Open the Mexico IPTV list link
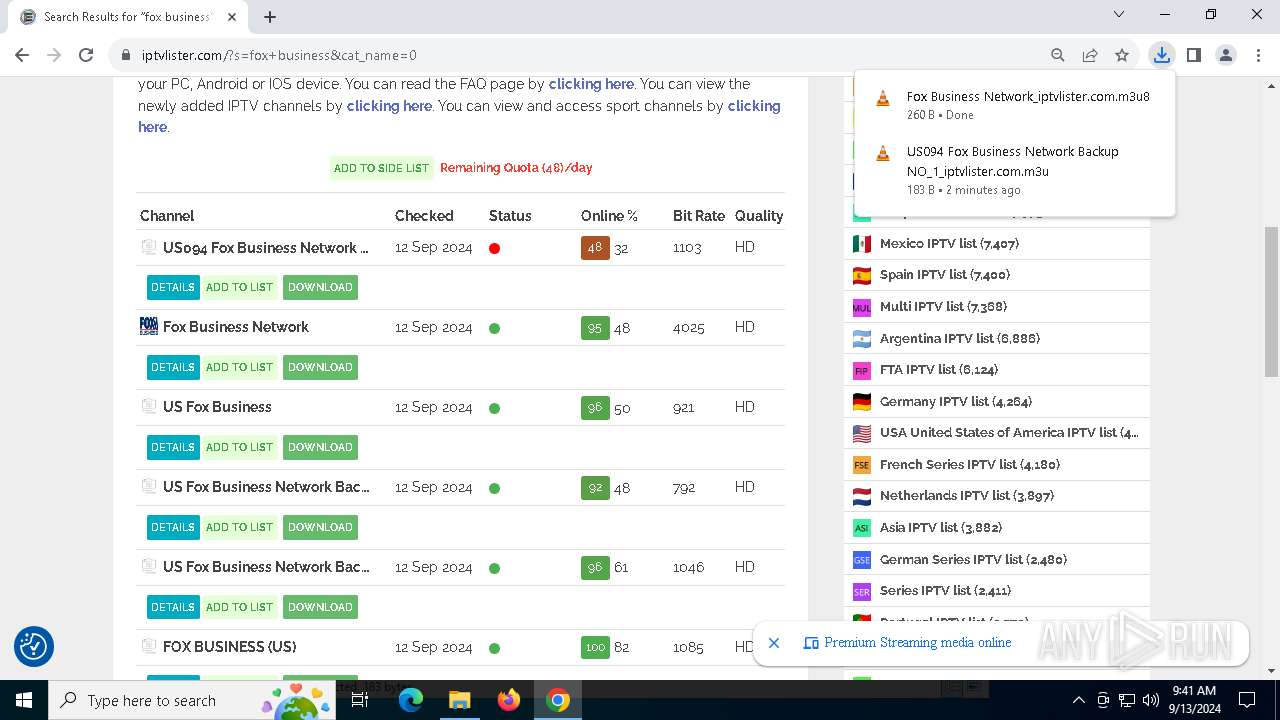This screenshot has height=720, width=1280. click(949, 243)
